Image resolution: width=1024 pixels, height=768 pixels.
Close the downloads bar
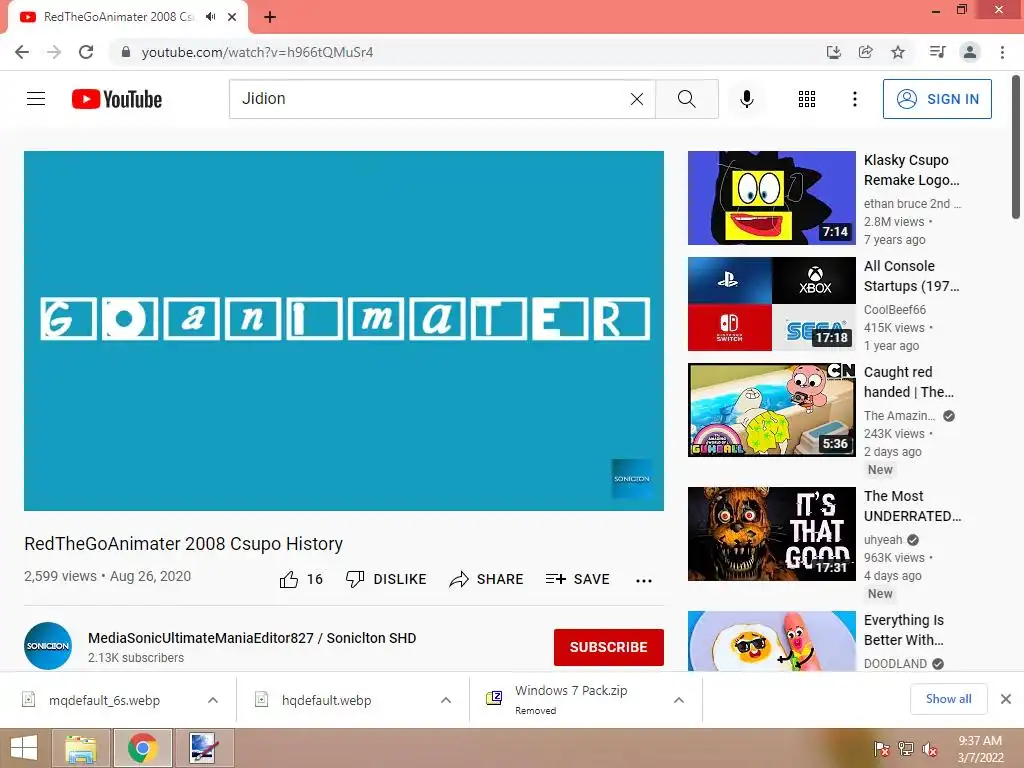click(x=1006, y=699)
